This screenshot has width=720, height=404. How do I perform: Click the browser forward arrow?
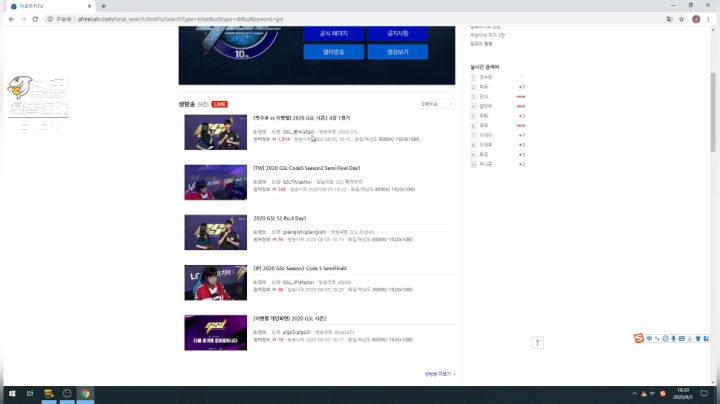tap(23, 19)
